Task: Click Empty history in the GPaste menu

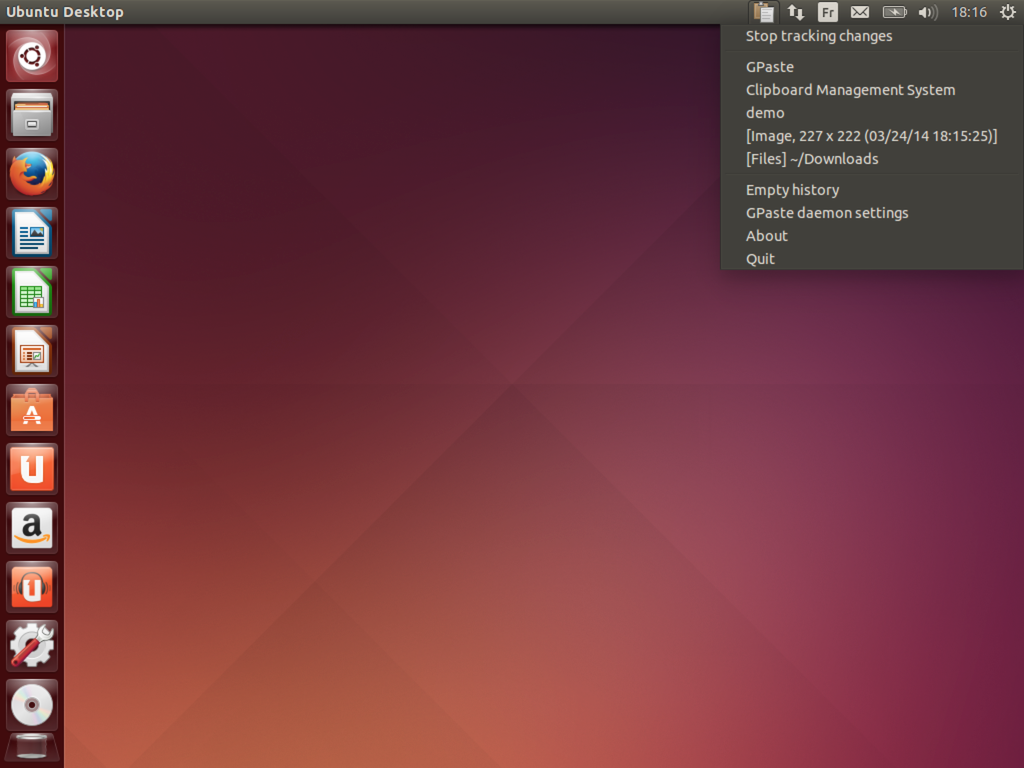Action: [872, 190]
